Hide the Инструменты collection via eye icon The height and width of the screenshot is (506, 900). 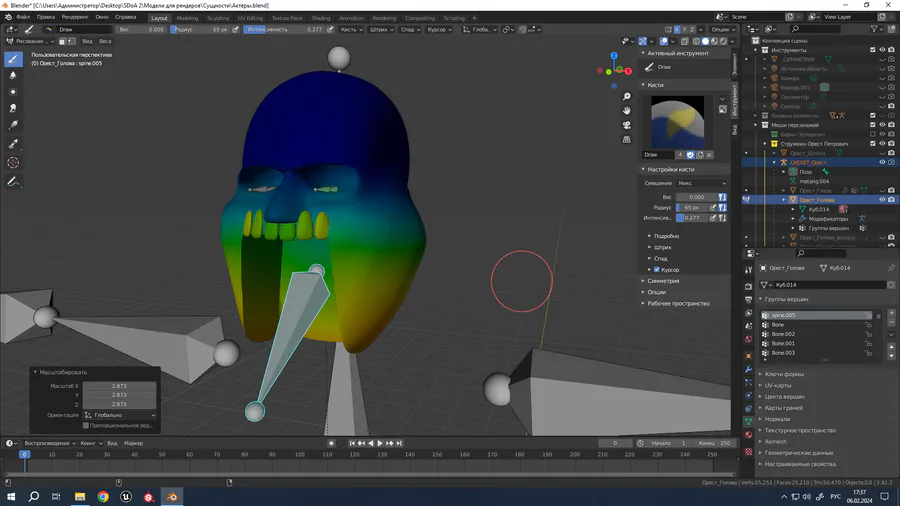(x=882, y=50)
